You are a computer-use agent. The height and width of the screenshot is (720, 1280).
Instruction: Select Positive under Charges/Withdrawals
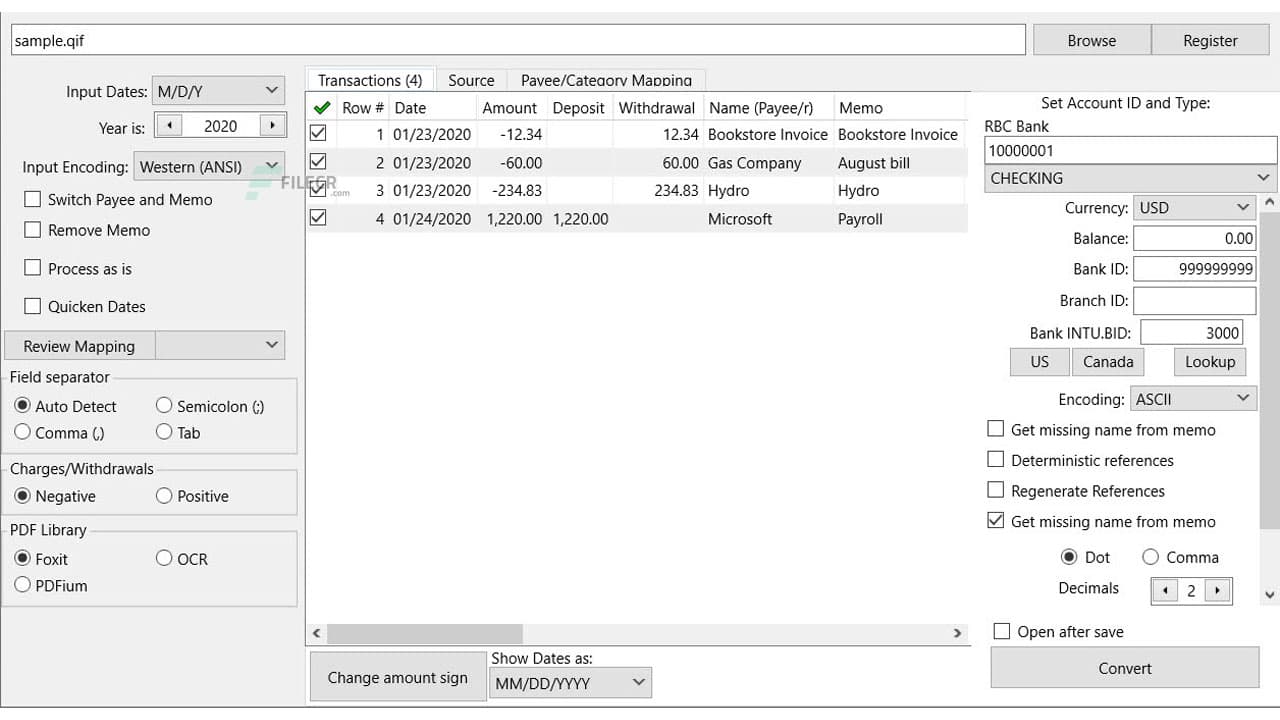(x=164, y=495)
